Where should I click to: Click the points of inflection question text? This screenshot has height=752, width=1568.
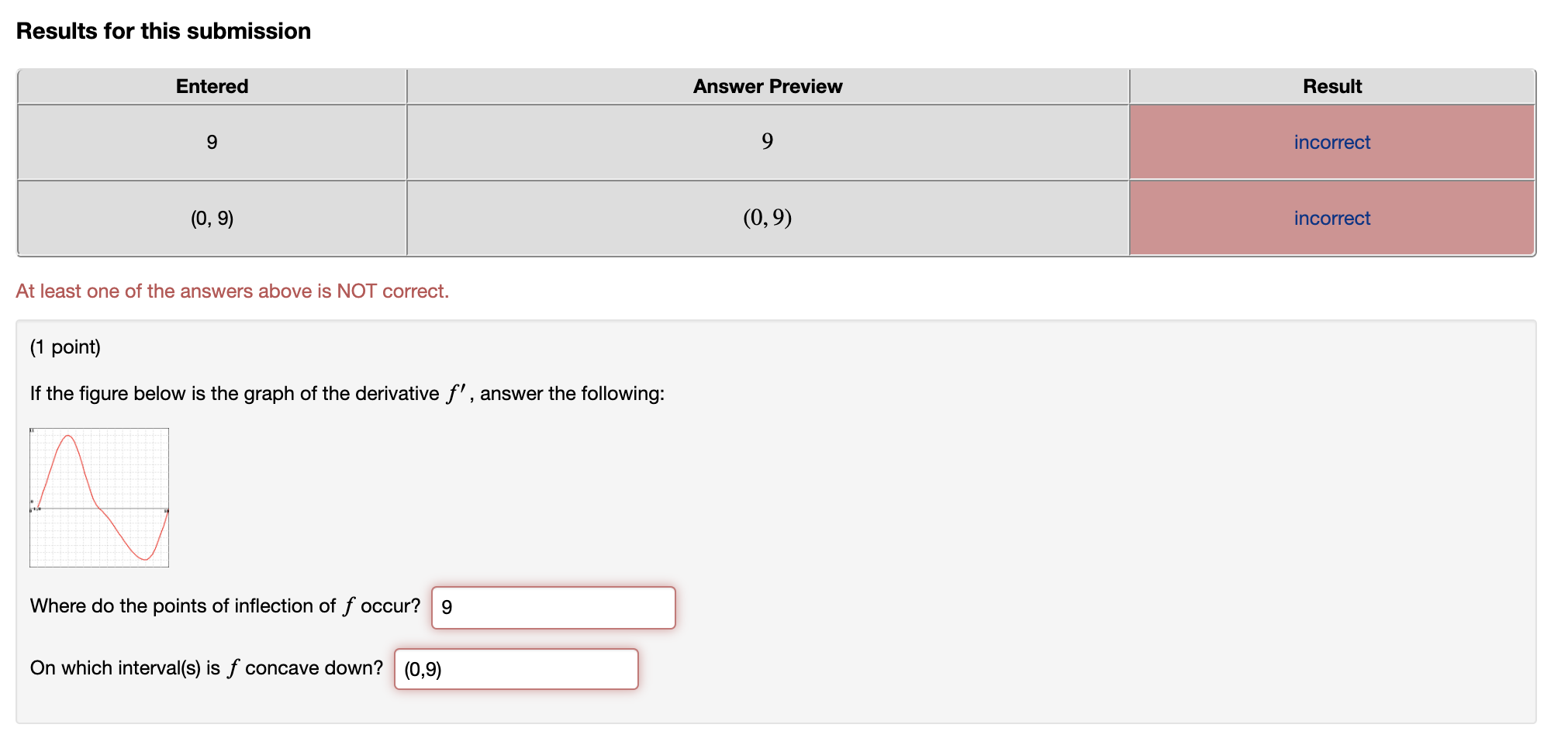pyautogui.click(x=225, y=607)
